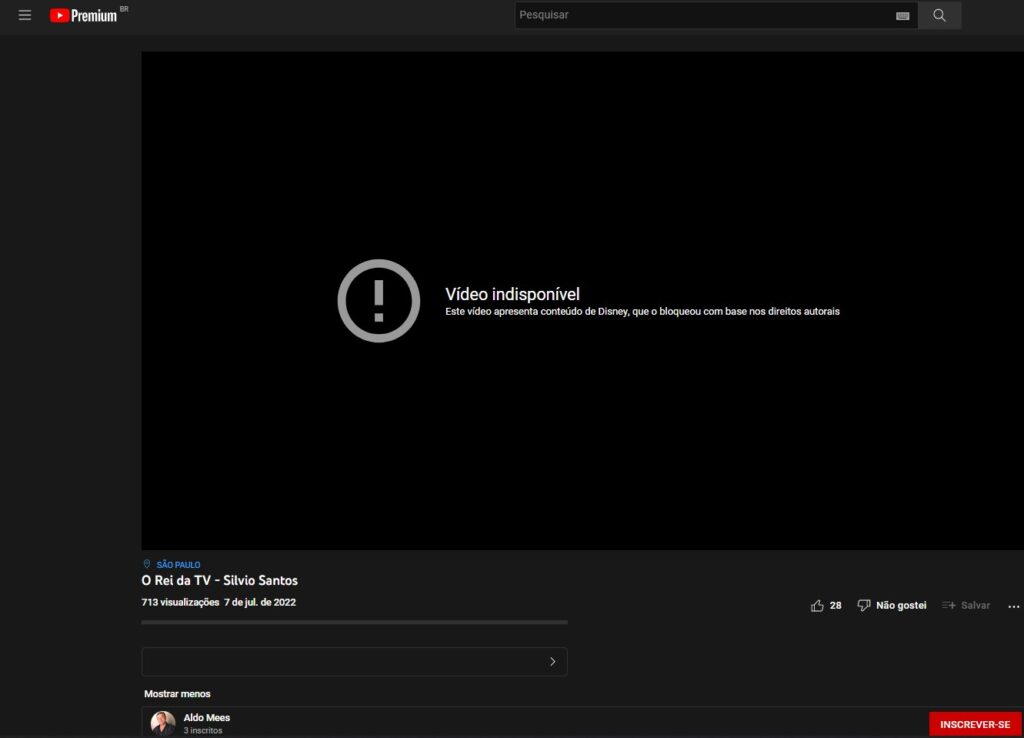The height and width of the screenshot is (738, 1024).
Task: Click the YouTube Premium logo
Action: click(84, 15)
